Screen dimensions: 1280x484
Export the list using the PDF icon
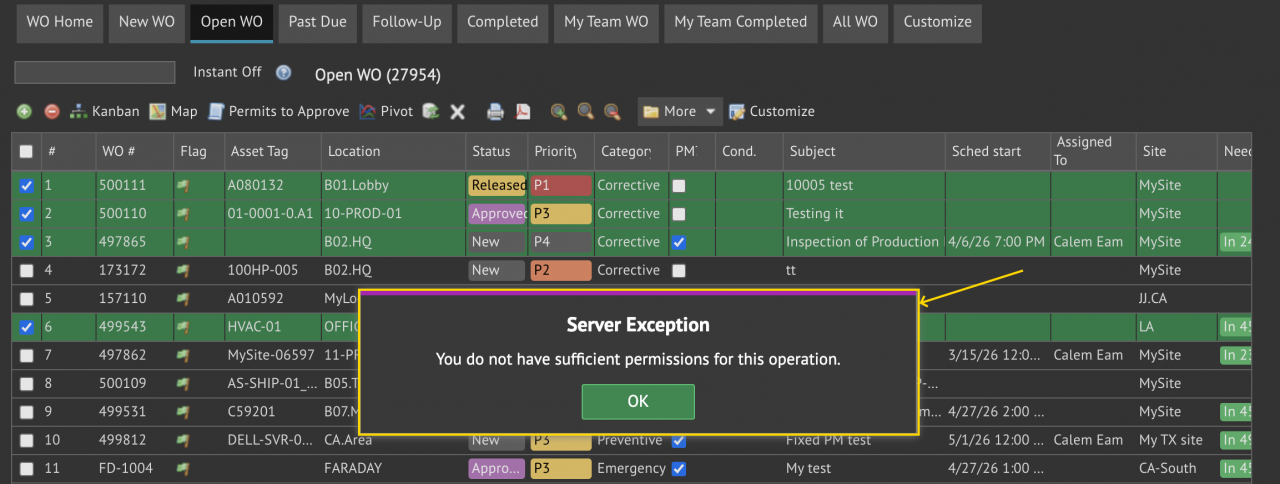[522, 112]
